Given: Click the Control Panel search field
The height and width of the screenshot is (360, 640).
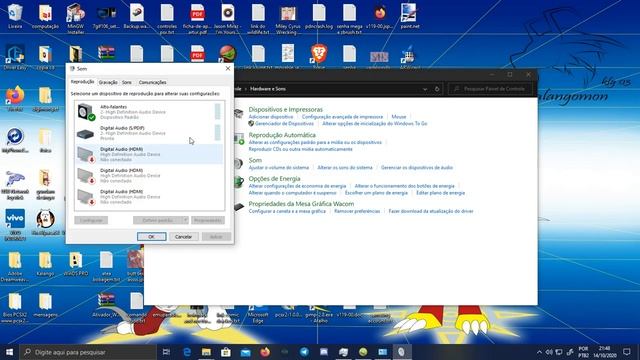Looking at the screenshot, I should pyautogui.click(x=491, y=89).
